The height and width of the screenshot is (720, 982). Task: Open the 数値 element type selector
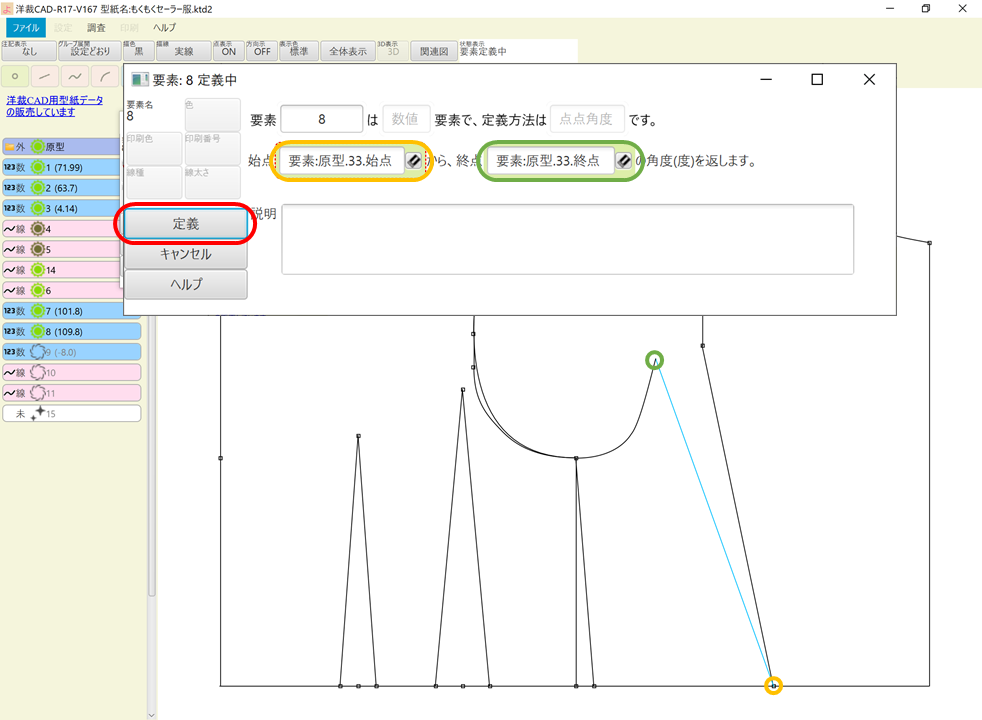(x=405, y=119)
